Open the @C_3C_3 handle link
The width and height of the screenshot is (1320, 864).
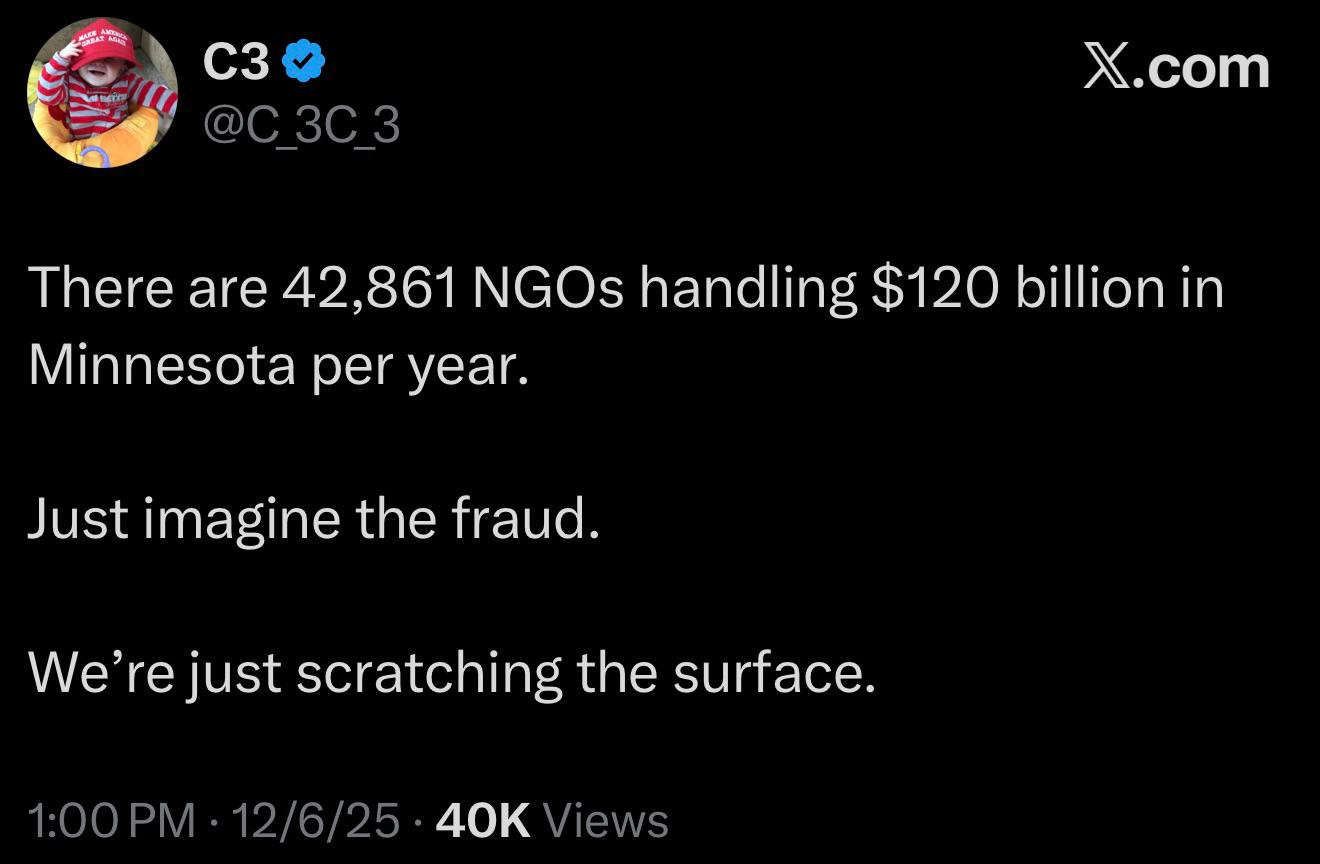click(x=301, y=126)
